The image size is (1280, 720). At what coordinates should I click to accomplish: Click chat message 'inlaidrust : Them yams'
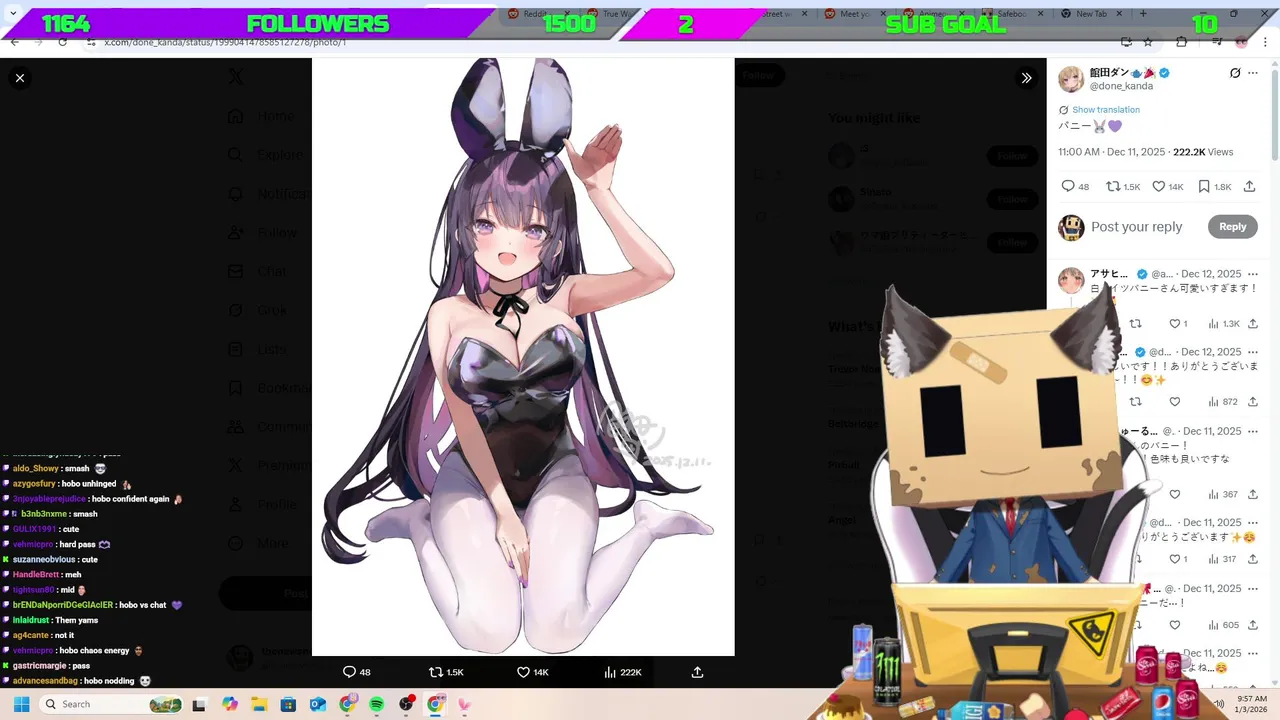point(56,620)
